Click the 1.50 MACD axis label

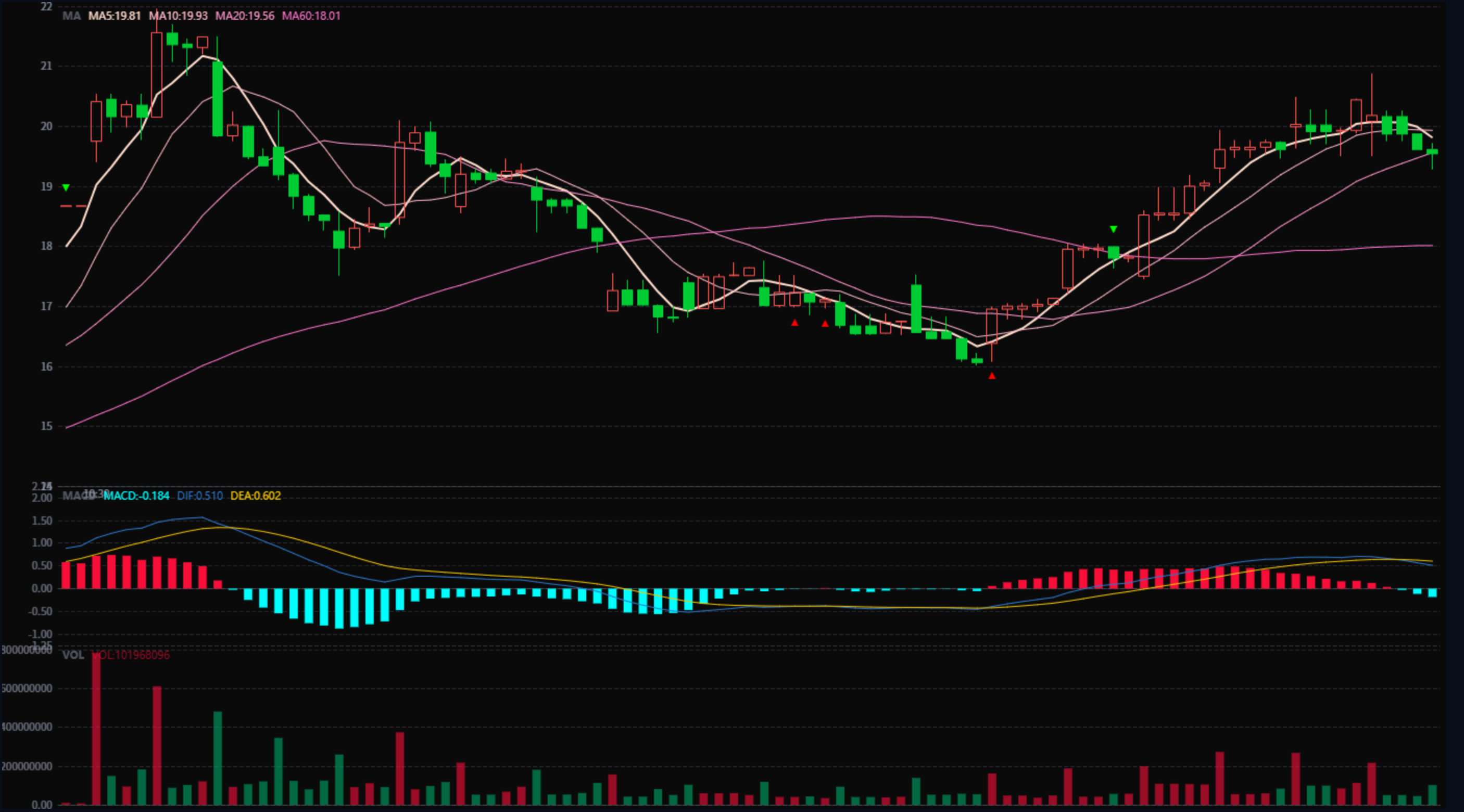coord(42,521)
